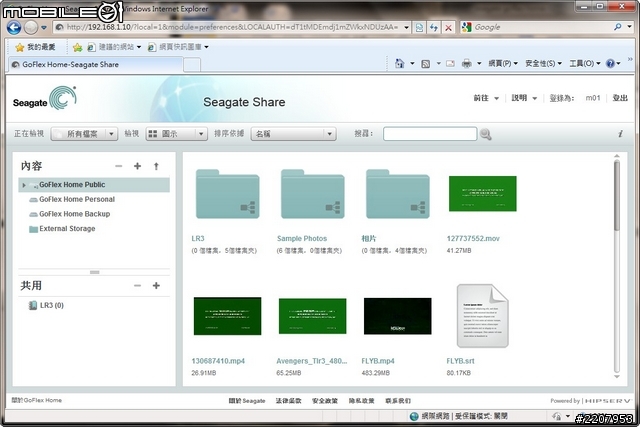
Task: Click the plus icon in 內容 panel header
Action: [138, 166]
